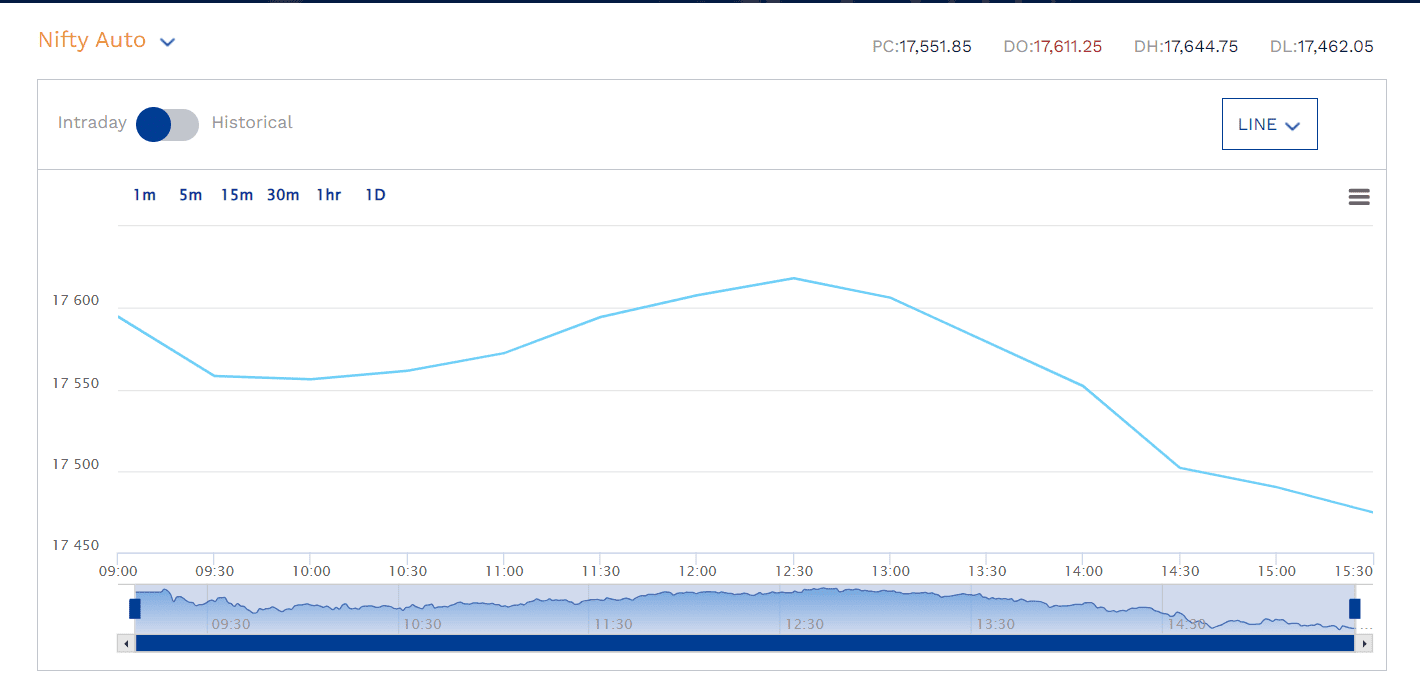This screenshot has height=679, width=1420.
Task: Open the LINE chart type dropdown
Action: point(1269,124)
